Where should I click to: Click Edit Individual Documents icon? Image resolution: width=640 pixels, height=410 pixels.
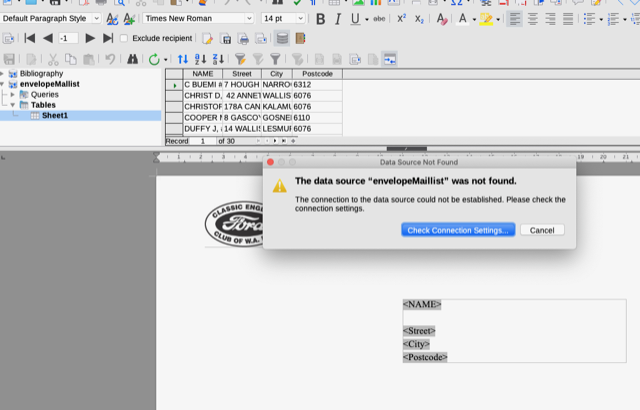coord(207,39)
